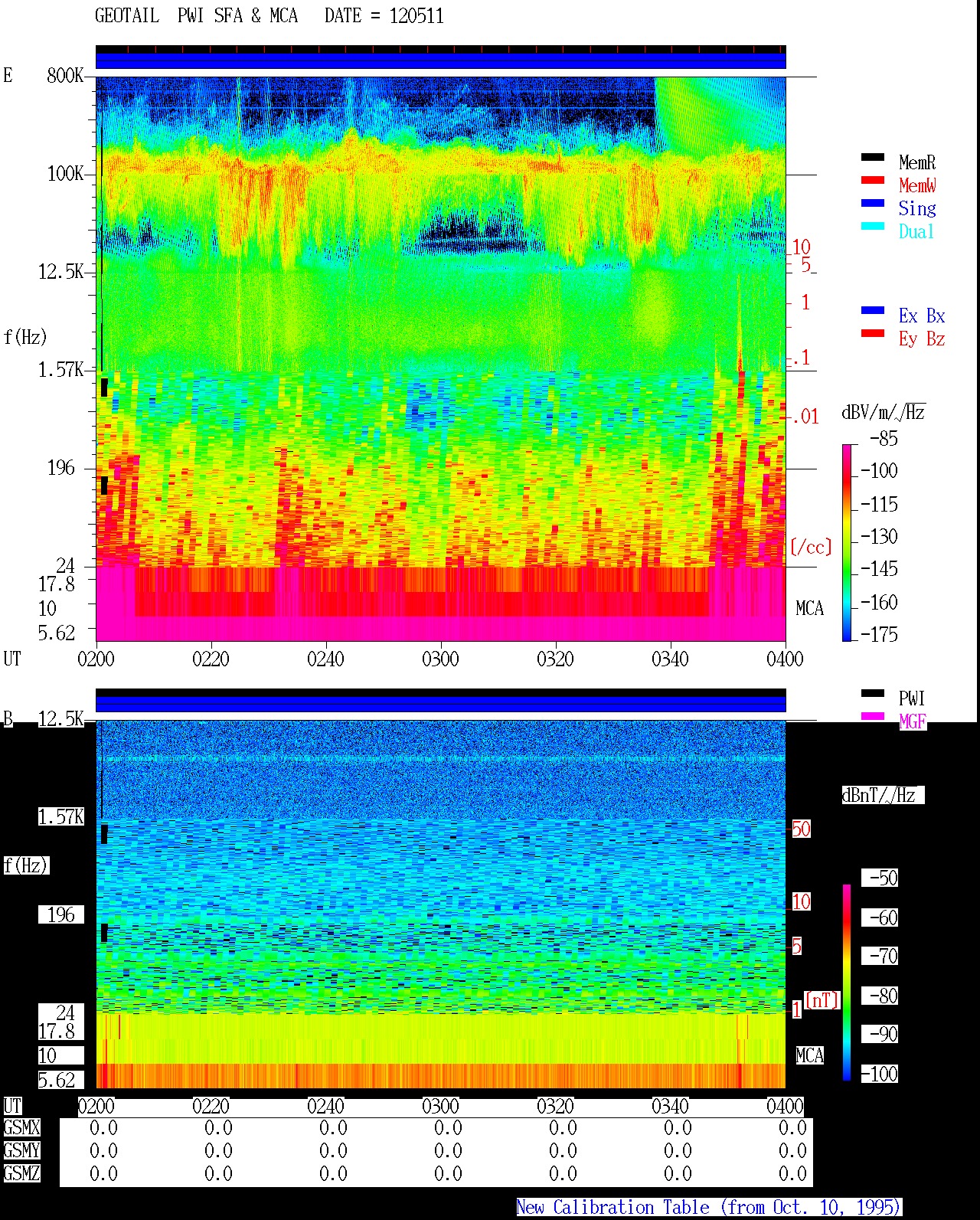Screen dimensions: 980x1220
Task: Click the dBV/m electric field color scale bar
Action: [847, 542]
